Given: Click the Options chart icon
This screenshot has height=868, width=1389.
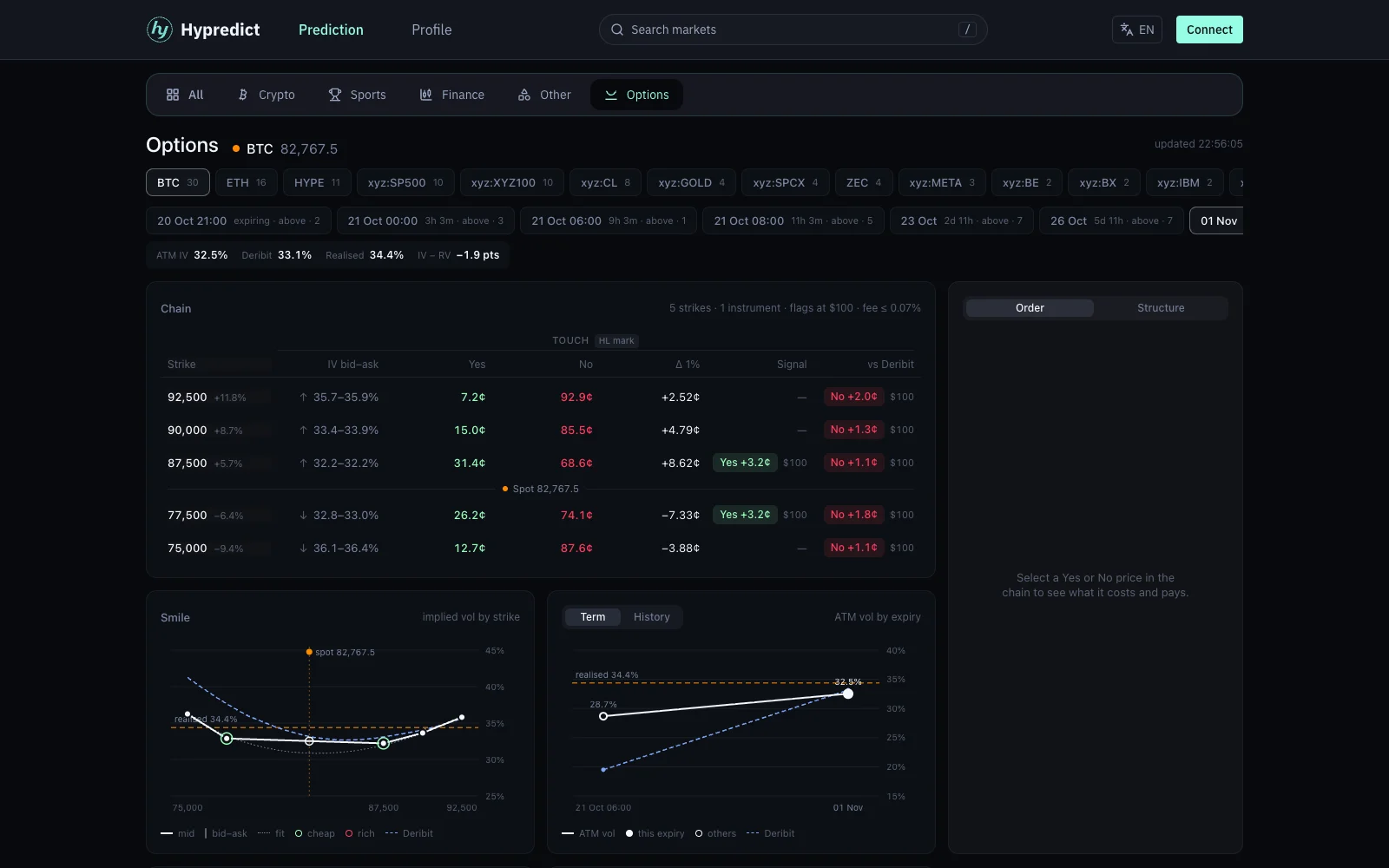Looking at the screenshot, I should [x=611, y=95].
